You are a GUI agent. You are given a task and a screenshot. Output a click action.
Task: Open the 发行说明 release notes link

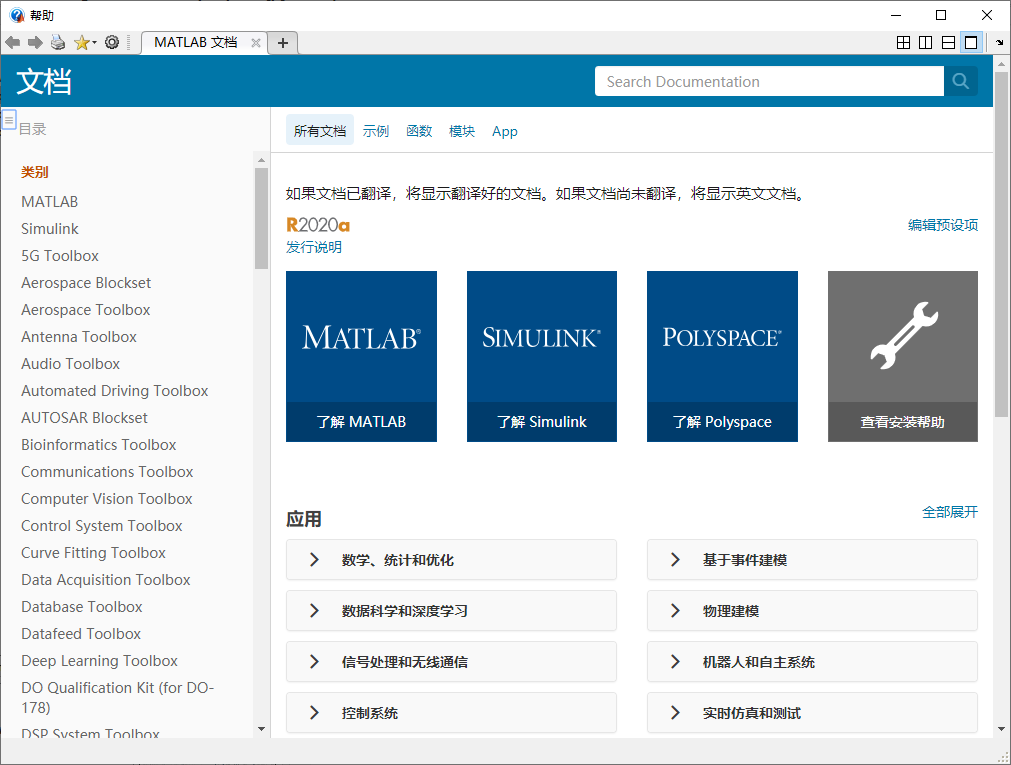coord(314,247)
